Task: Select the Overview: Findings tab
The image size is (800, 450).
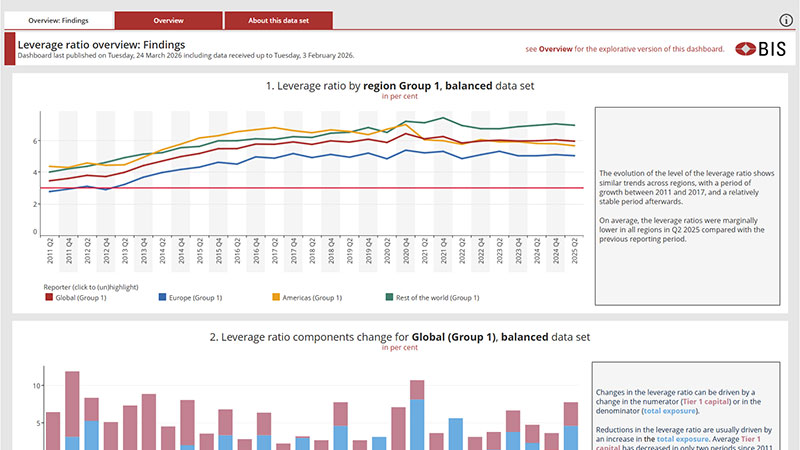Action: (58, 20)
